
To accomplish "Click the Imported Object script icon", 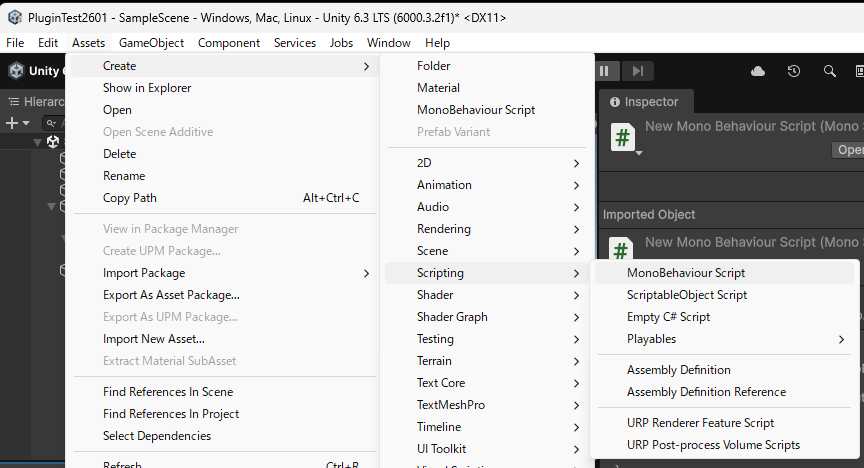I will click(x=622, y=250).
